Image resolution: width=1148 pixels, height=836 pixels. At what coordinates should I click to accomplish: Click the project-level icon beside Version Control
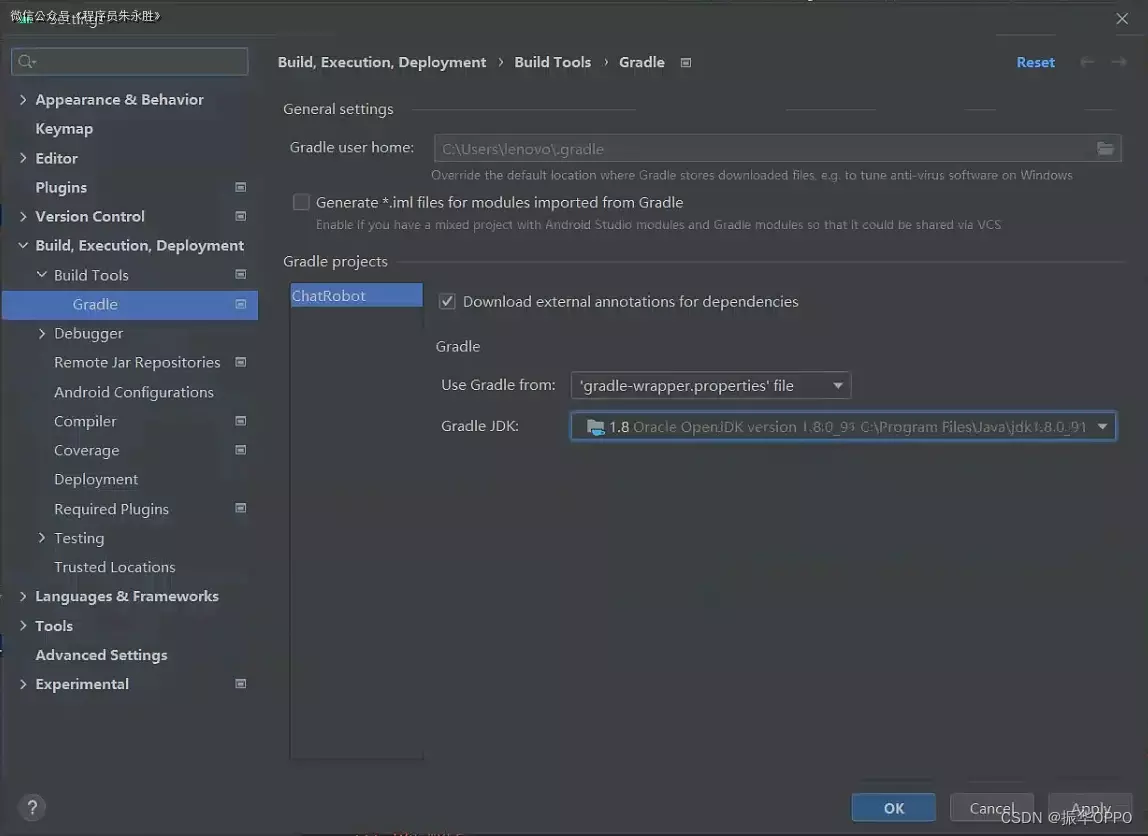click(240, 216)
